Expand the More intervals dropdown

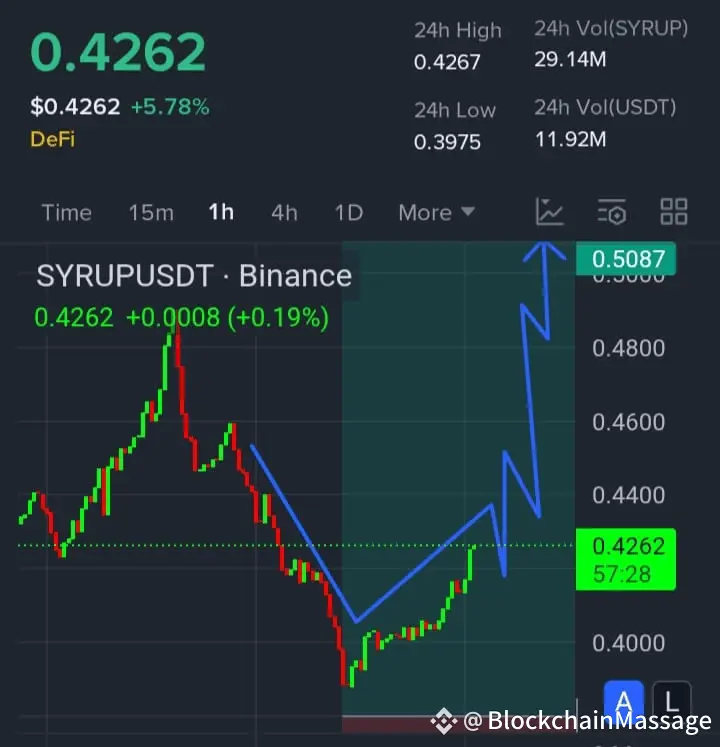[436, 212]
